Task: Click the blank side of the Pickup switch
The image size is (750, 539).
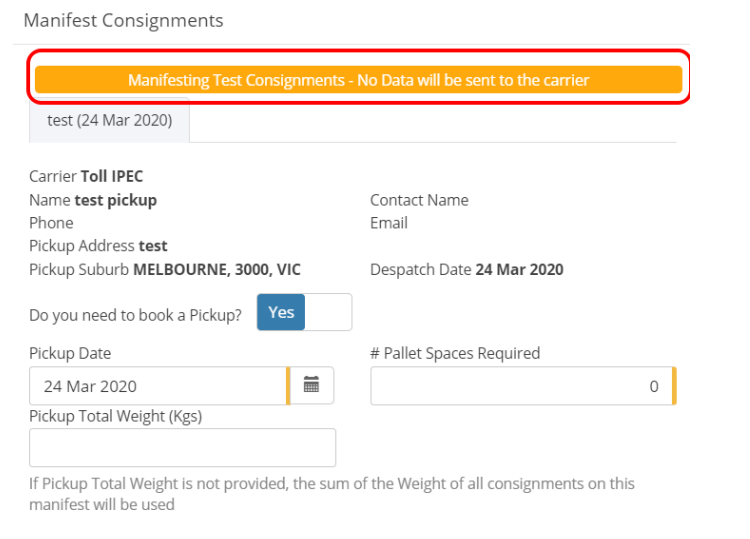Action: coord(329,312)
